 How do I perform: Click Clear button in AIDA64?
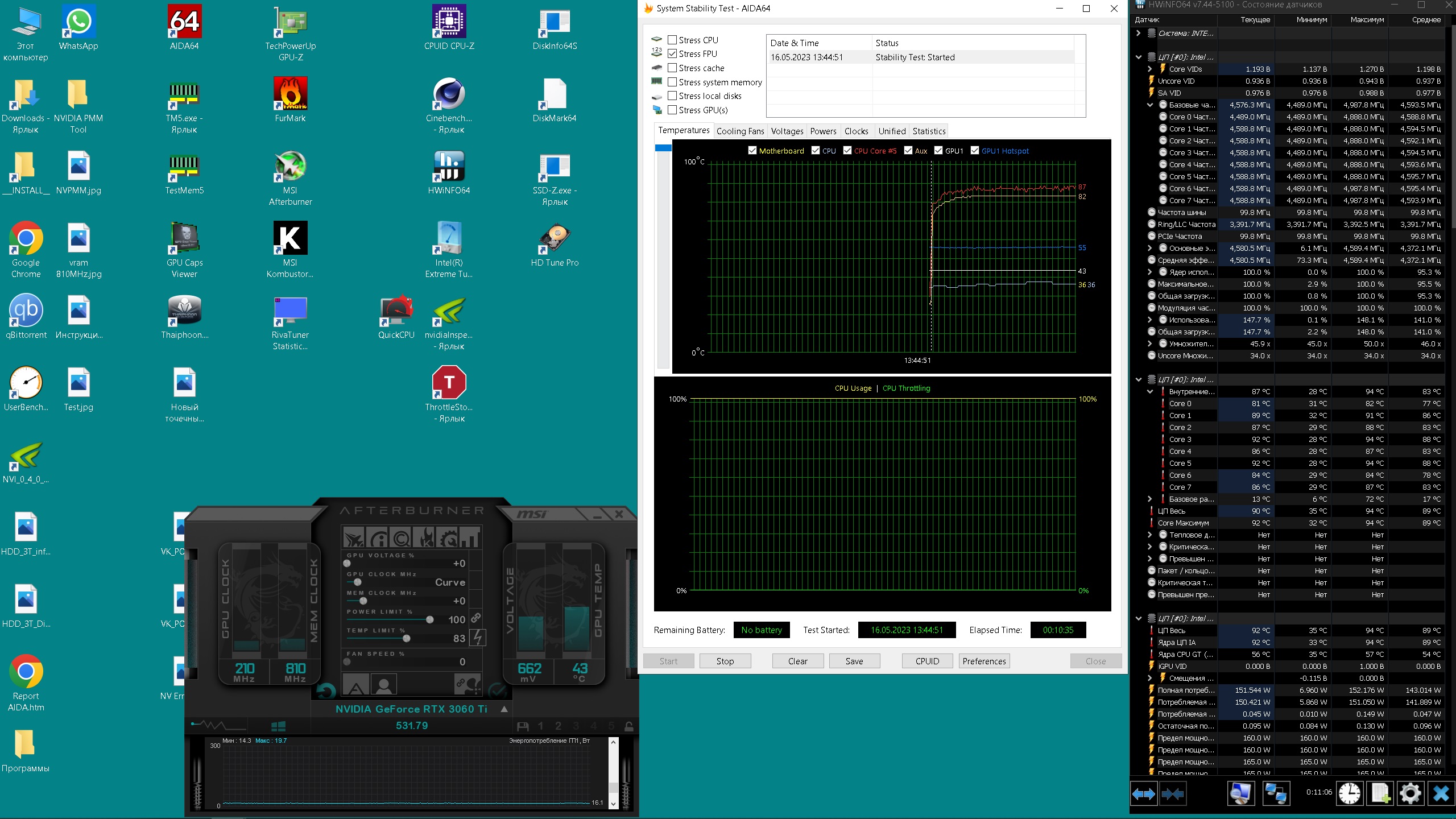[x=798, y=661]
